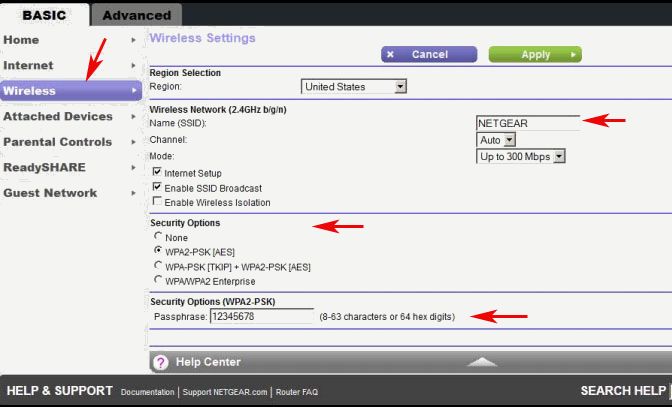
Task: Select WPA2-PSK [AES] radio button
Action: (x=158, y=250)
